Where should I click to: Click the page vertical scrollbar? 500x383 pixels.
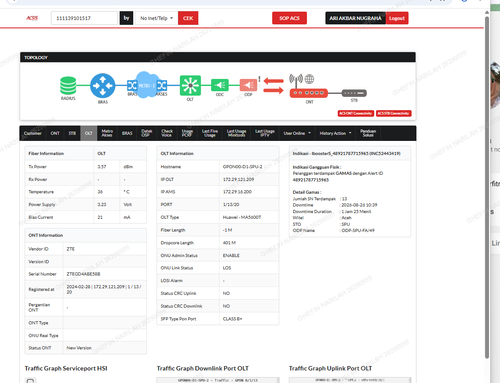487,187
